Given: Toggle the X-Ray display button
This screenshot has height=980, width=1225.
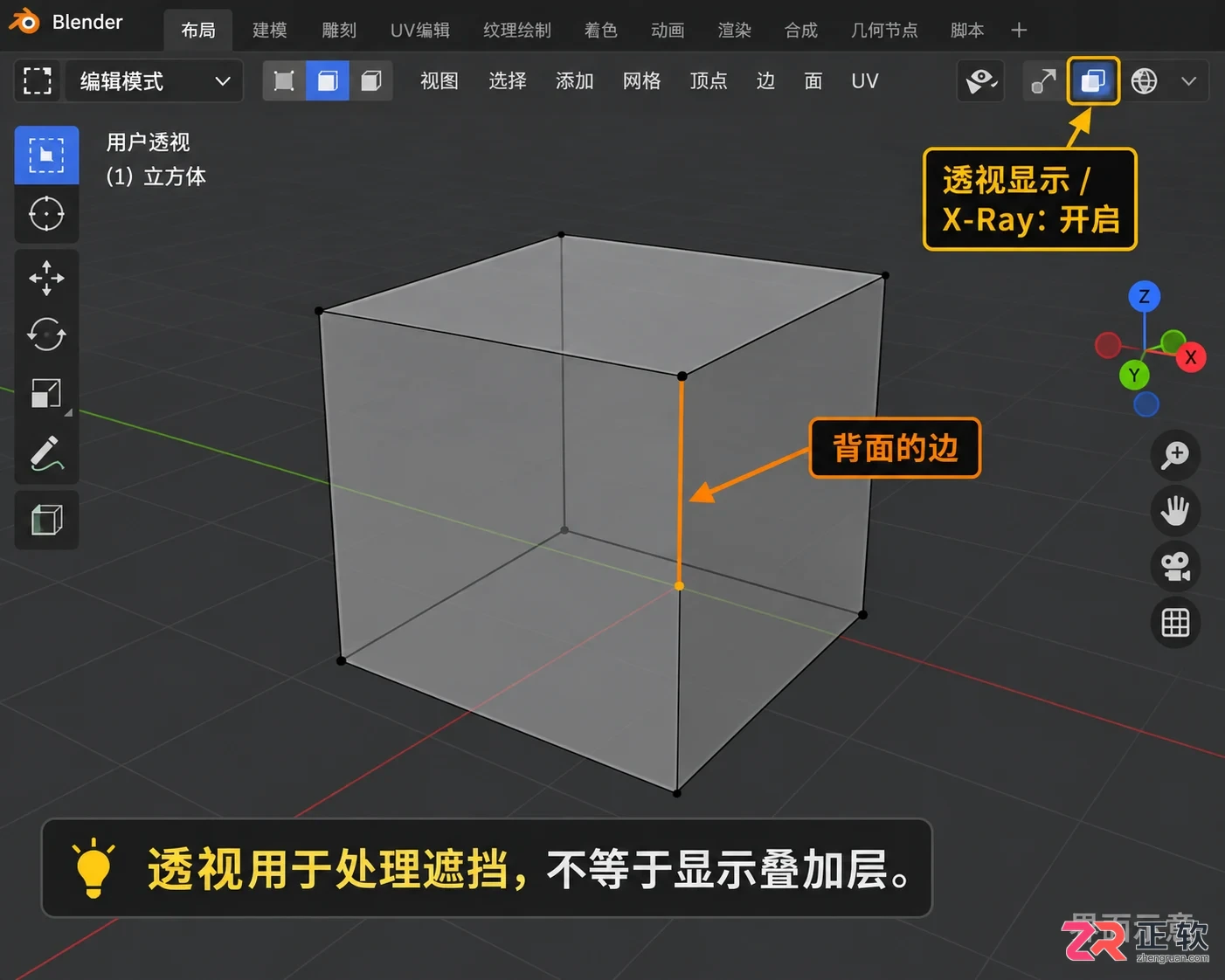Looking at the screenshot, I should 1094,81.
